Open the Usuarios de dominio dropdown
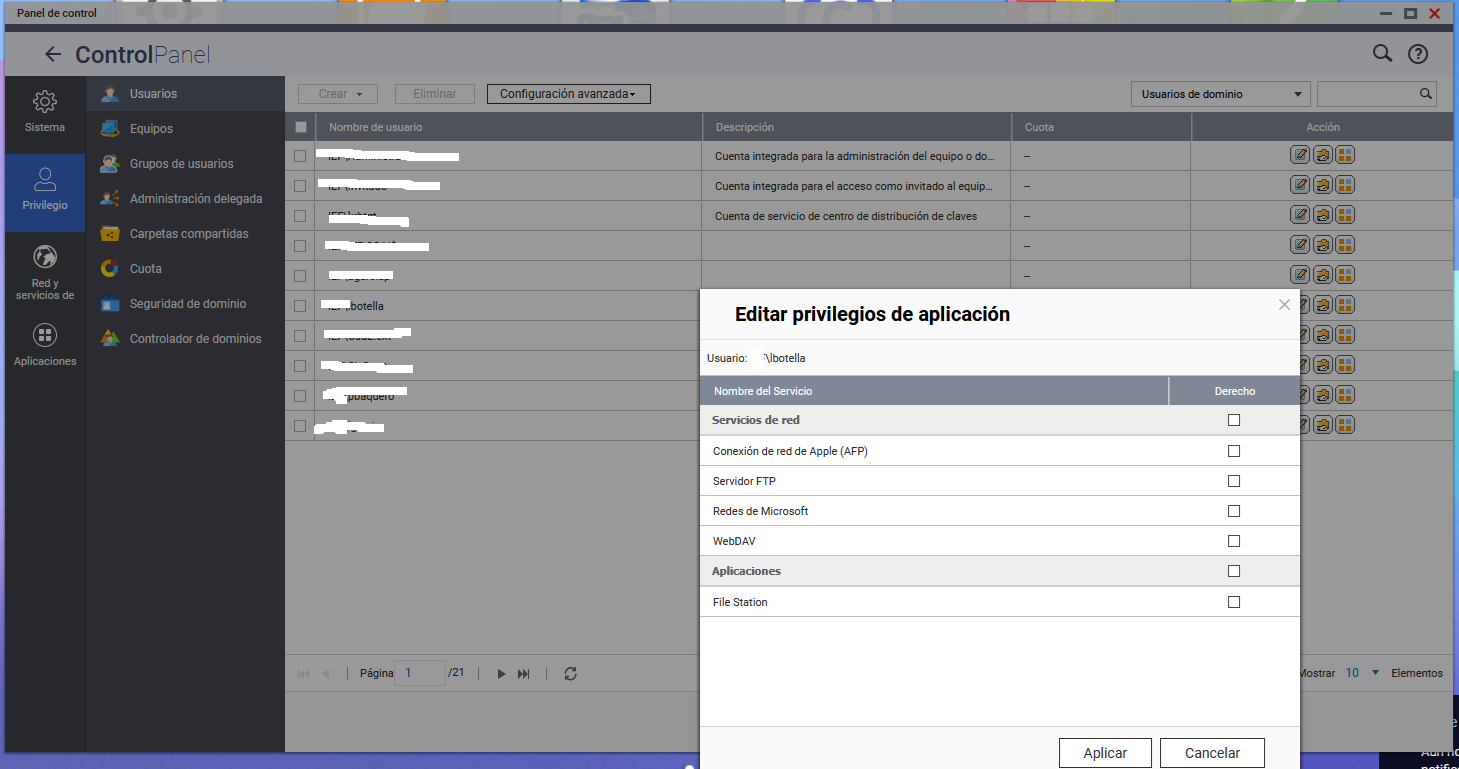Screen dimensions: 1459x769 click(x=1220, y=94)
